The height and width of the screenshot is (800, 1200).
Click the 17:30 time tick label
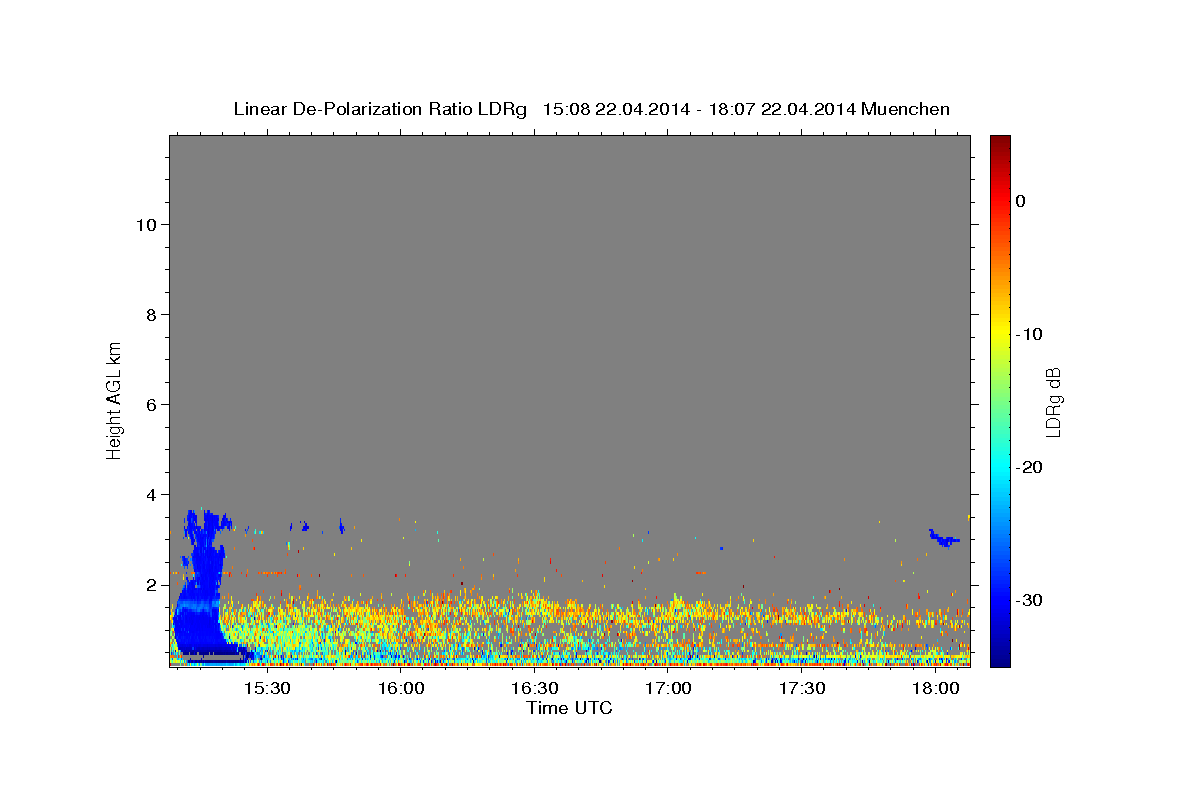(x=802, y=689)
